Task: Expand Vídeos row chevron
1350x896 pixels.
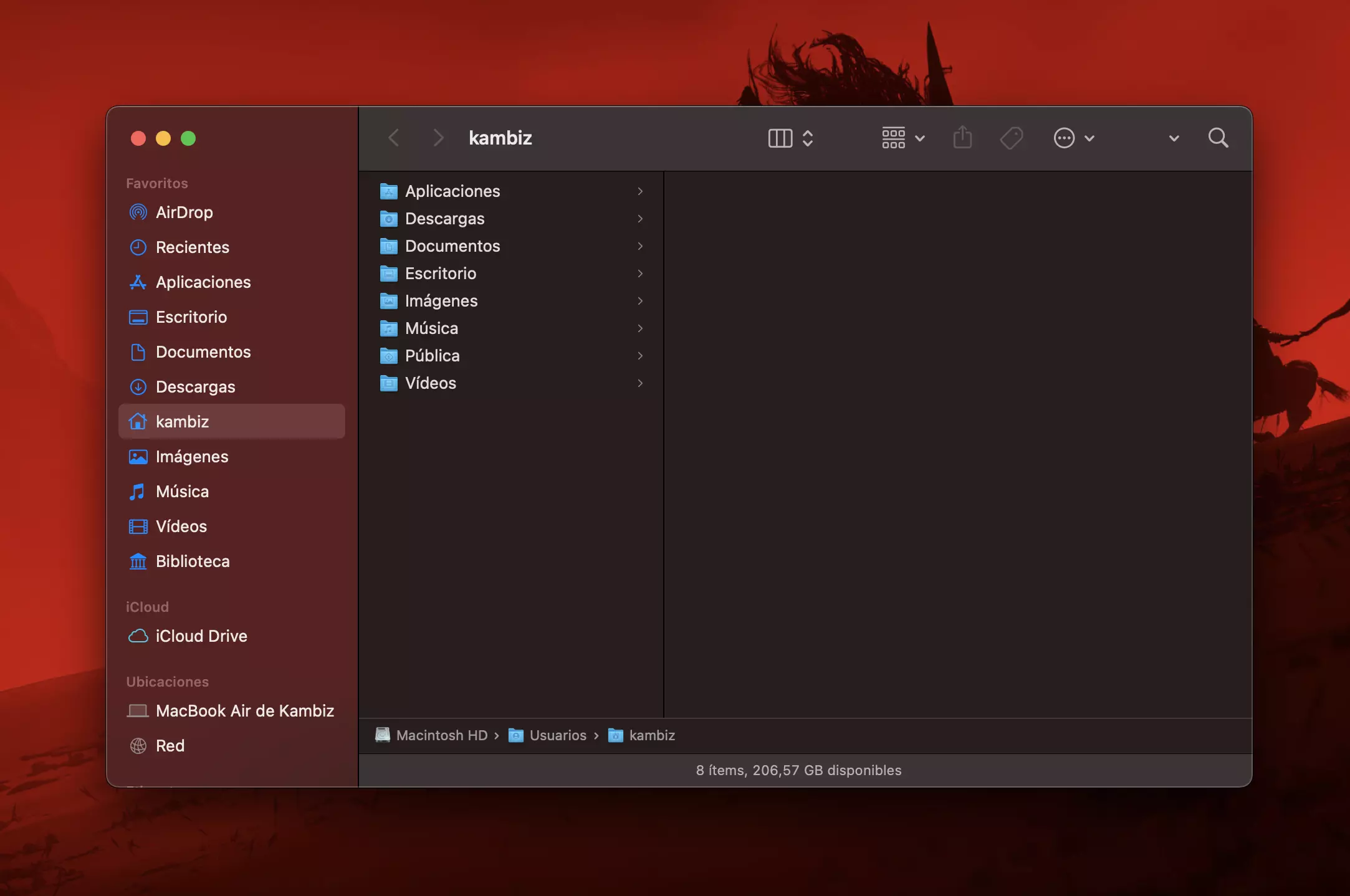Action: pos(640,383)
